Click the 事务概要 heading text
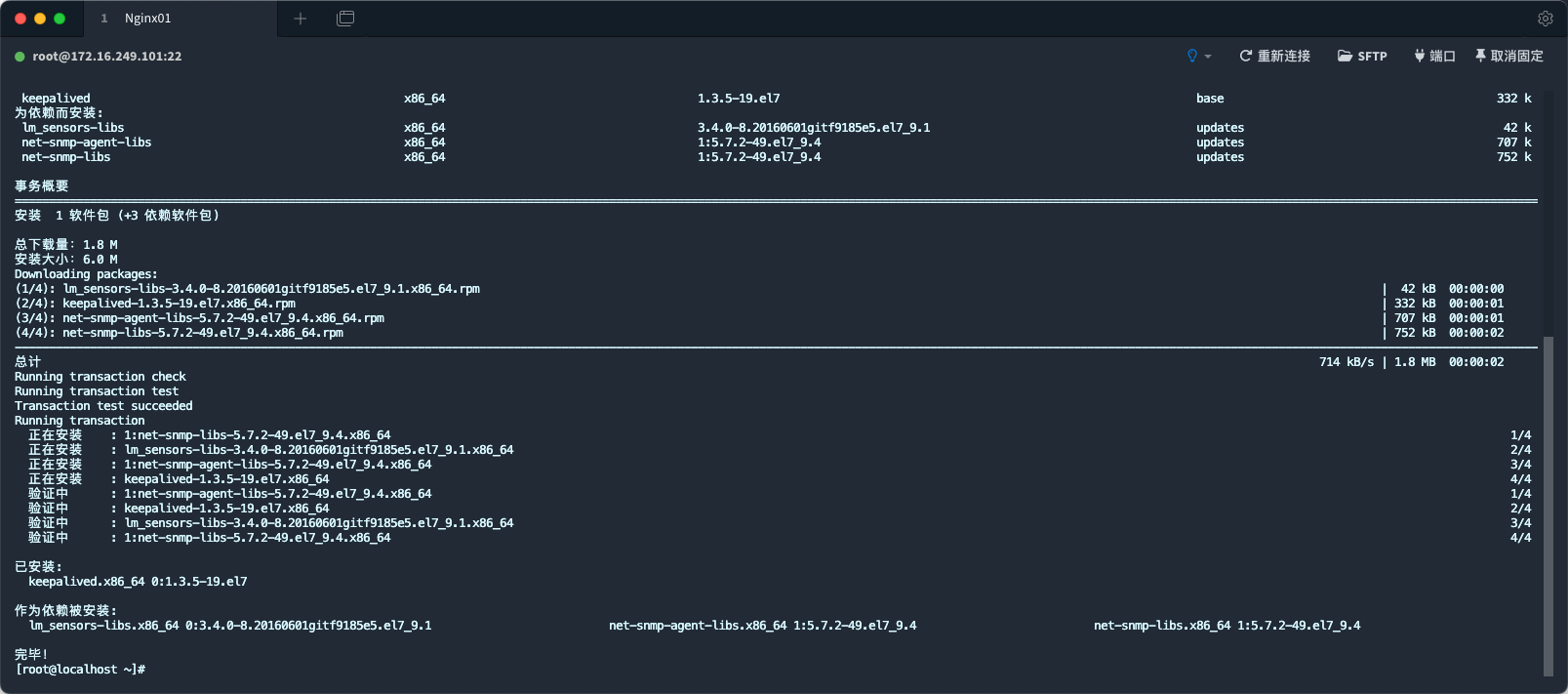 42,186
